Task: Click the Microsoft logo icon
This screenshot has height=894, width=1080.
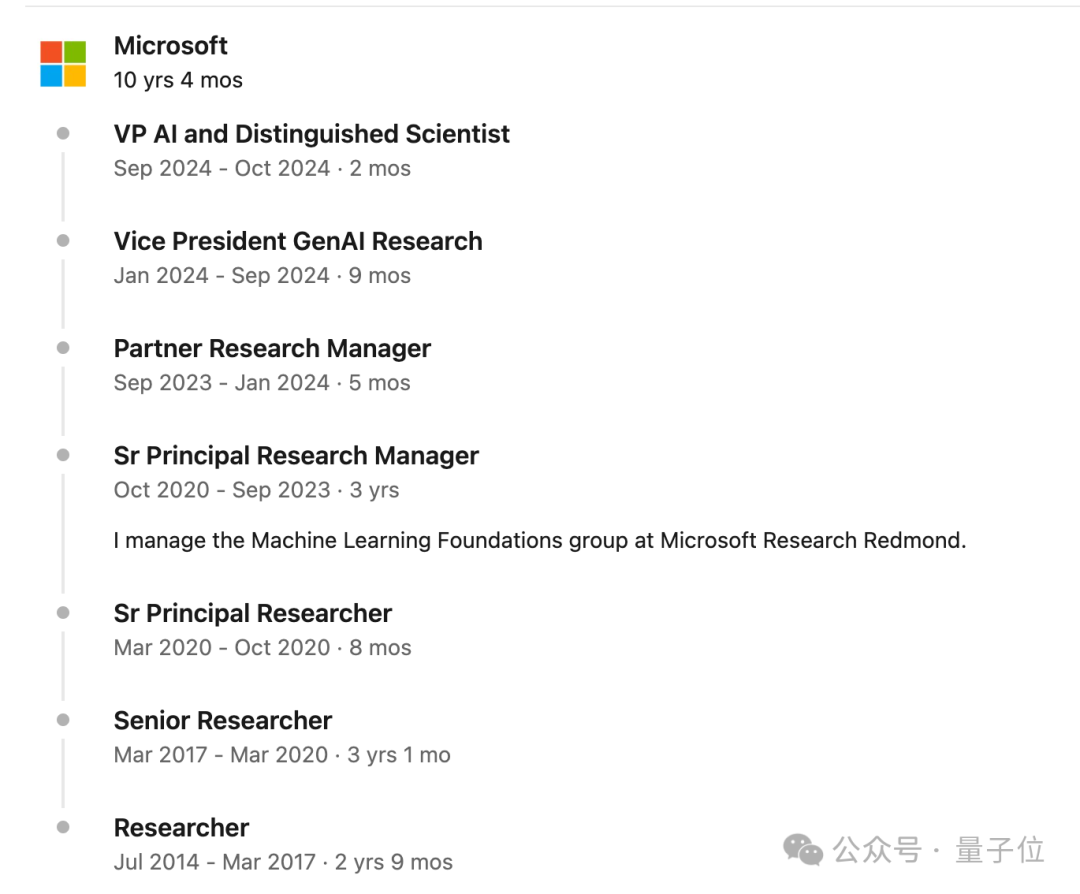Action: 63,64
